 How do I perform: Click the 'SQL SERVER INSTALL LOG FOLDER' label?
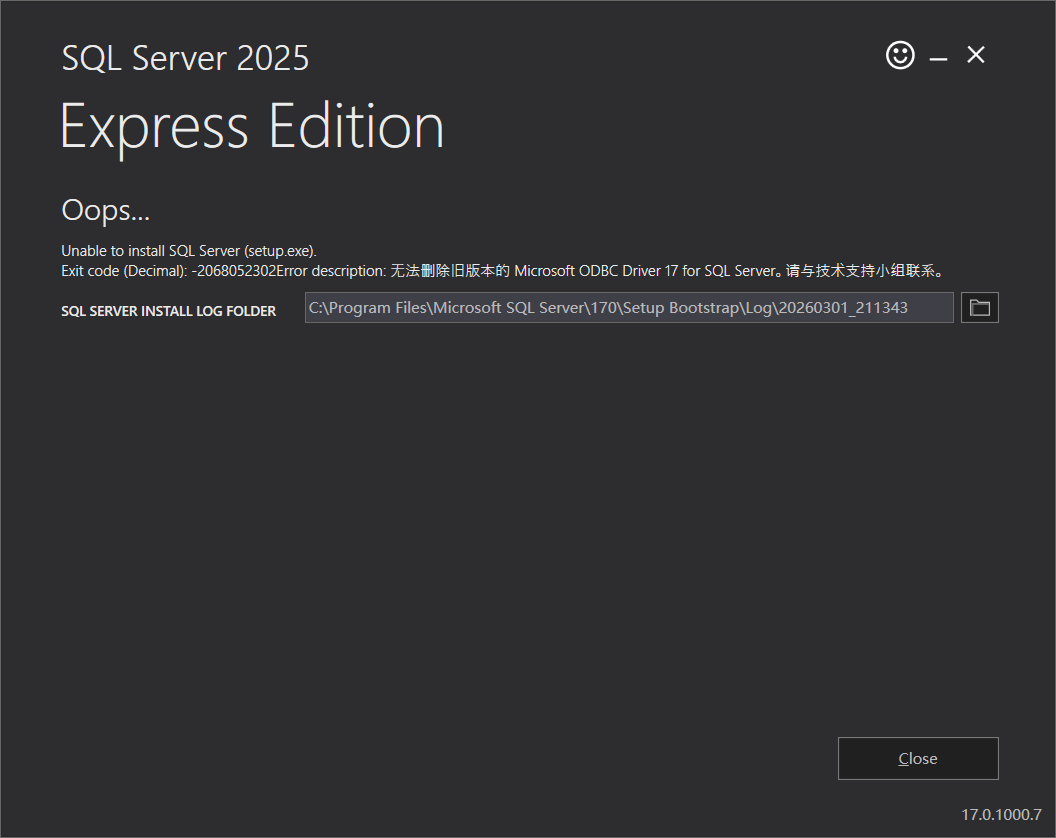(x=168, y=311)
